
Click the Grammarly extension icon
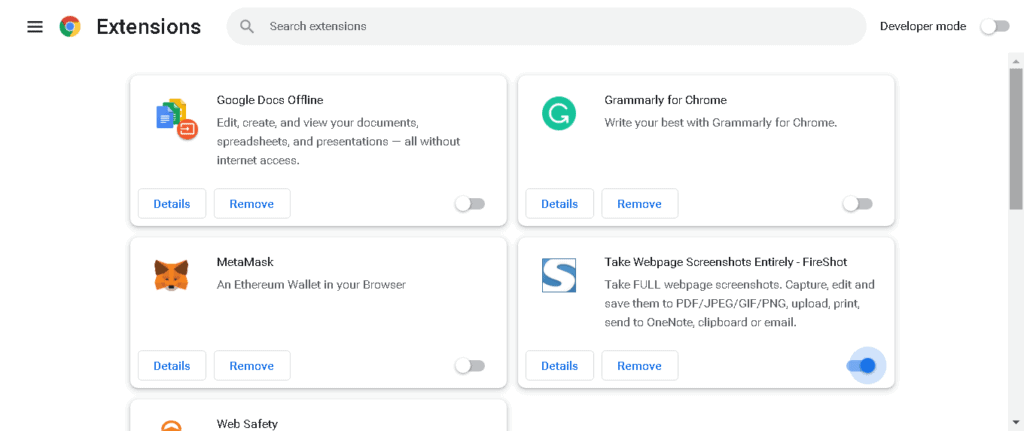[x=559, y=113]
